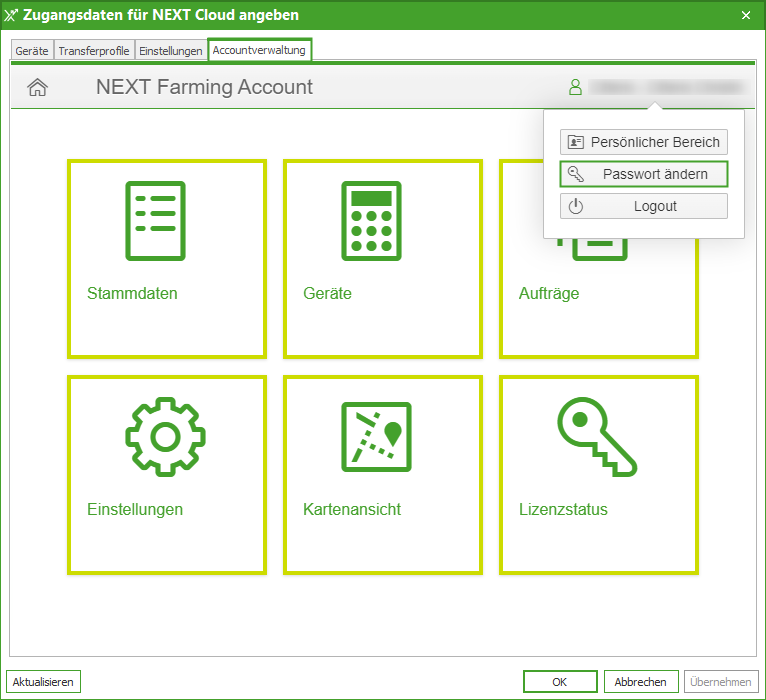766x700 pixels.
Task: Choose Persönlicher Bereich from user menu
Action: point(643,142)
